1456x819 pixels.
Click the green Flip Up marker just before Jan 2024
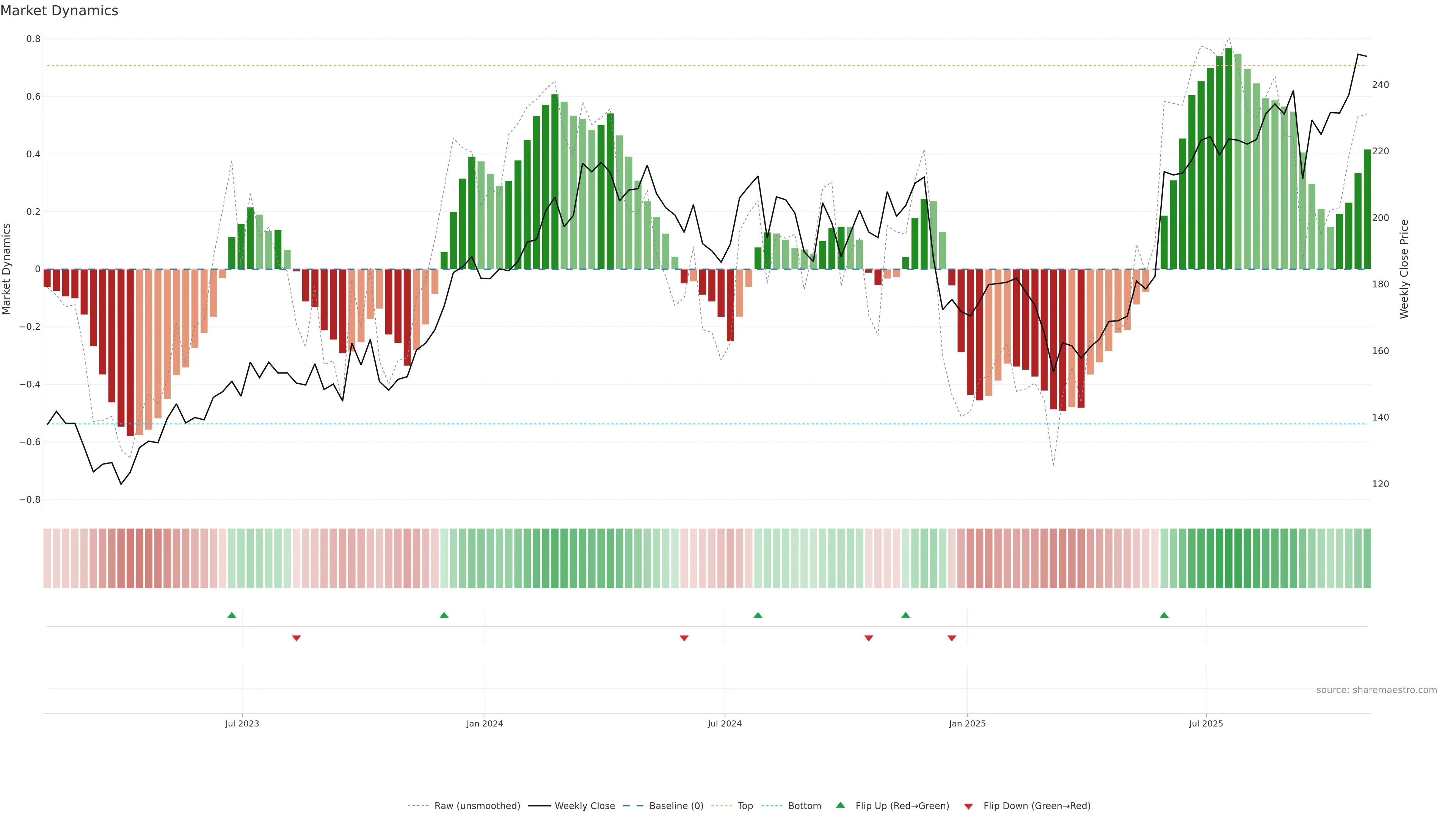[444, 615]
